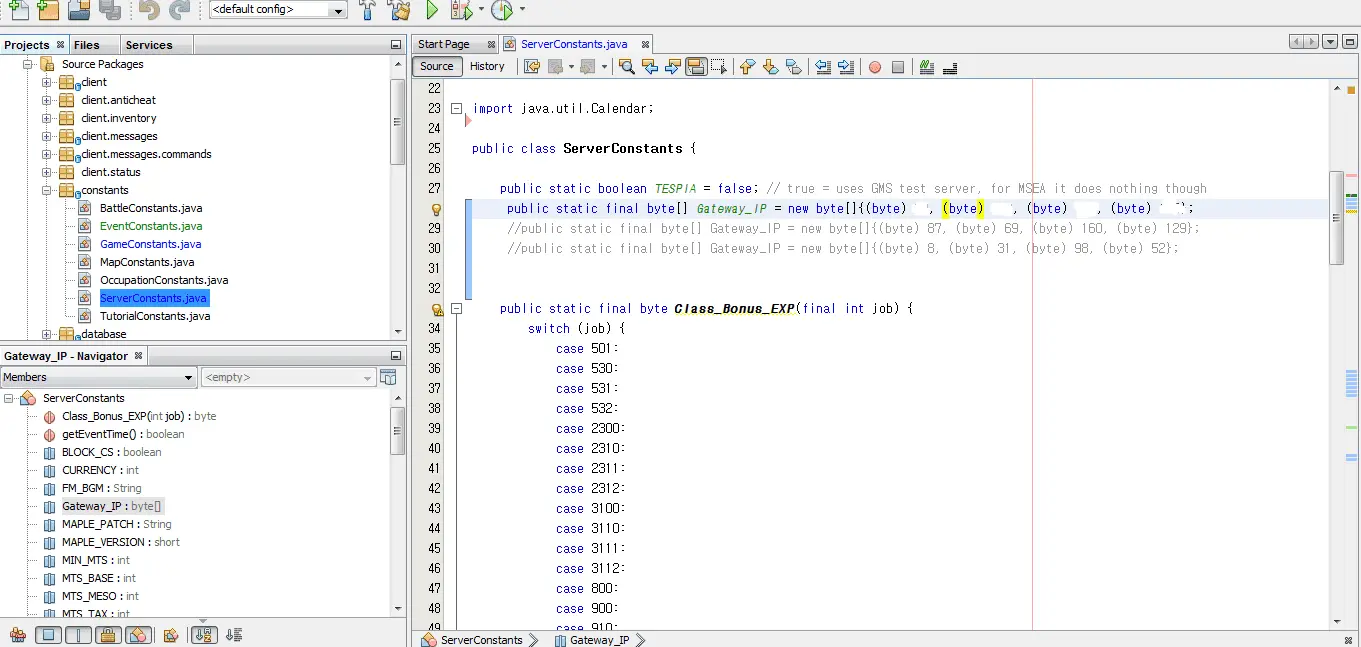The width and height of the screenshot is (1361, 647).
Task: Collapse the constants package node
Action: pyautogui.click(x=46, y=190)
